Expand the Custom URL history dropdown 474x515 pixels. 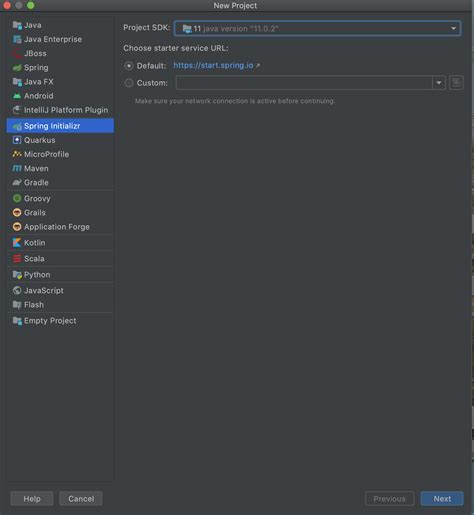(439, 82)
